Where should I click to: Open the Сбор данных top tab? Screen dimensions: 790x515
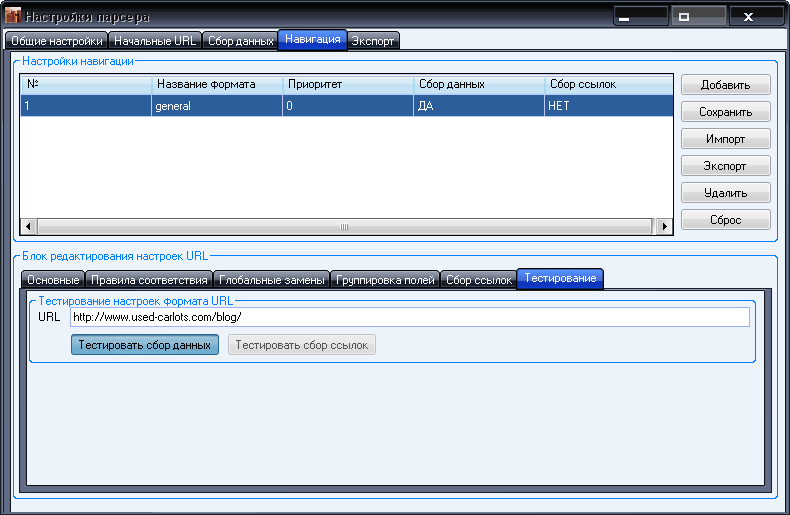tap(240, 41)
